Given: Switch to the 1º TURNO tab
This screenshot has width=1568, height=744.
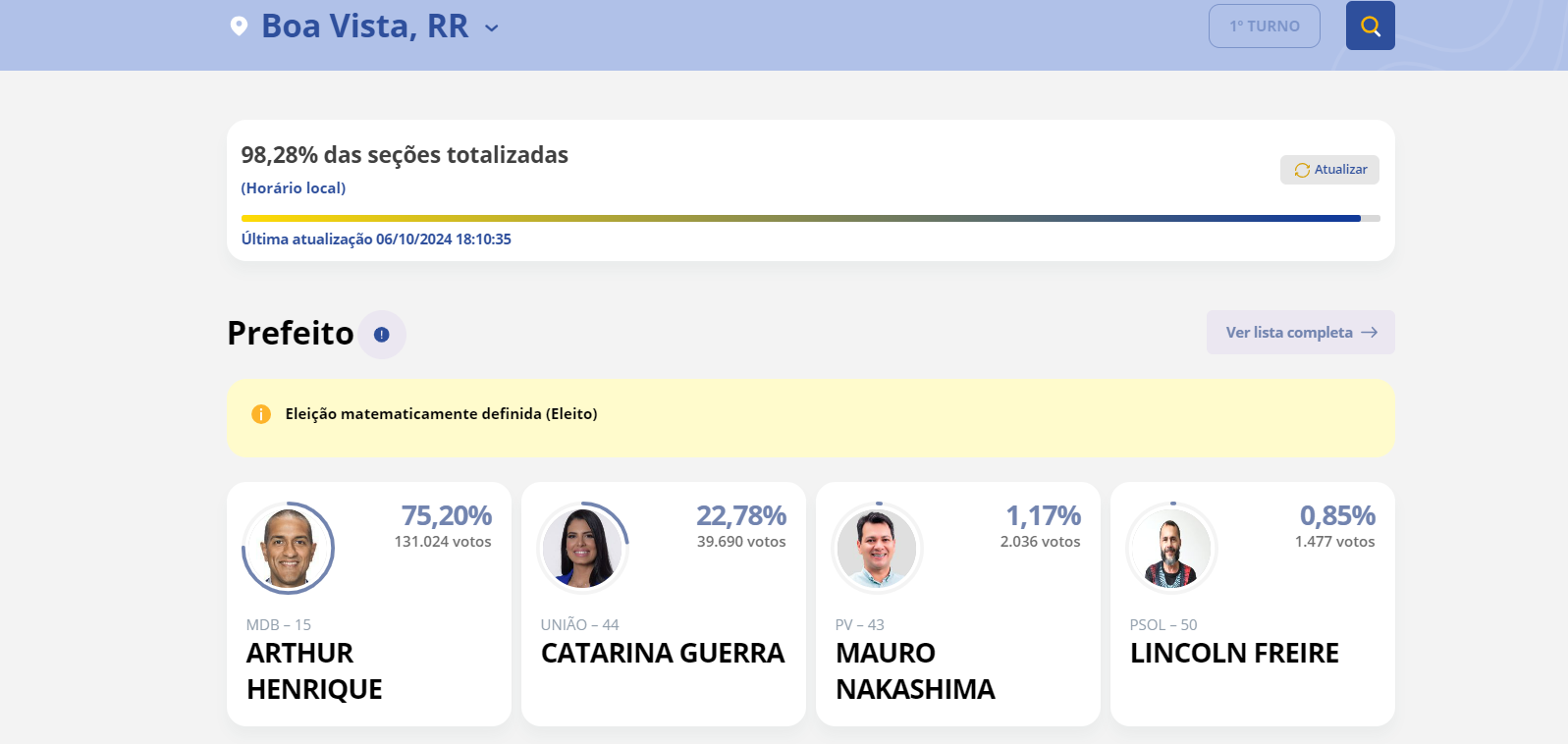Looking at the screenshot, I should [1265, 27].
